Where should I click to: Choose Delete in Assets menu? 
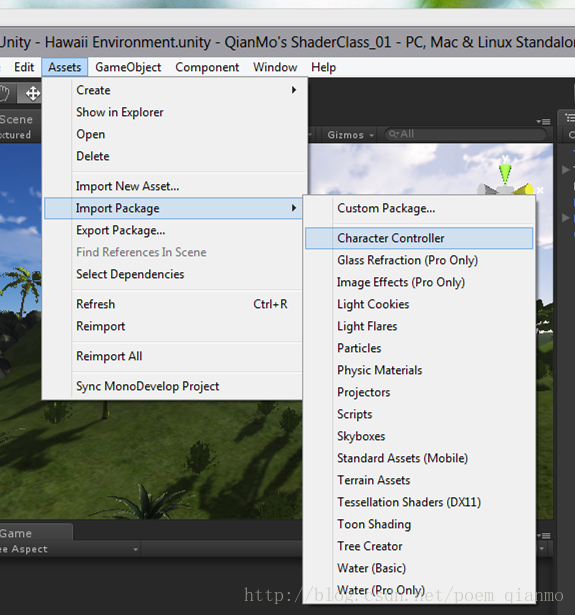[x=175, y=156]
